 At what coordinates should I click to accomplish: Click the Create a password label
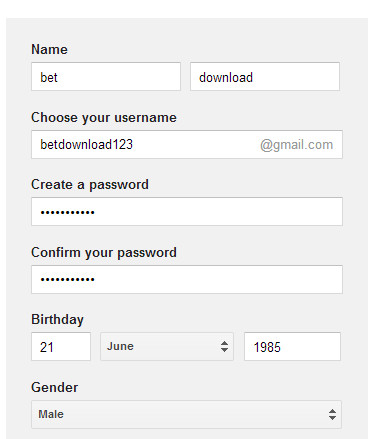(x=90, y=185)
